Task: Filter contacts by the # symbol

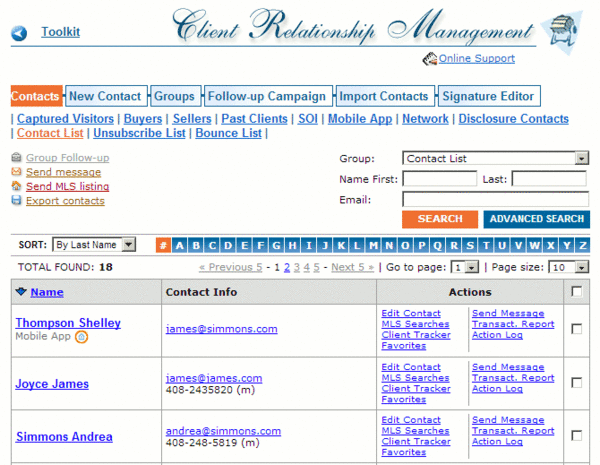Action: point(163,245)
